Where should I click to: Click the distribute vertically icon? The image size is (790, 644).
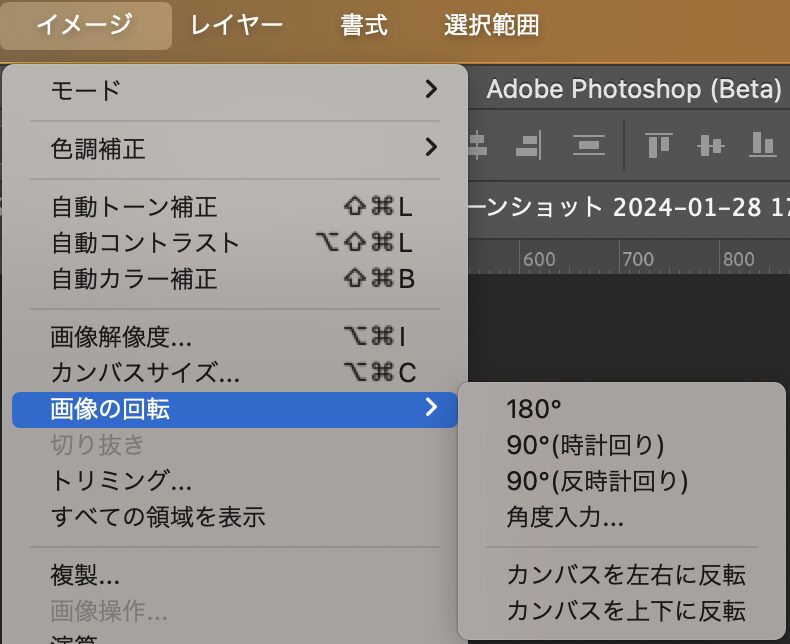589,145
